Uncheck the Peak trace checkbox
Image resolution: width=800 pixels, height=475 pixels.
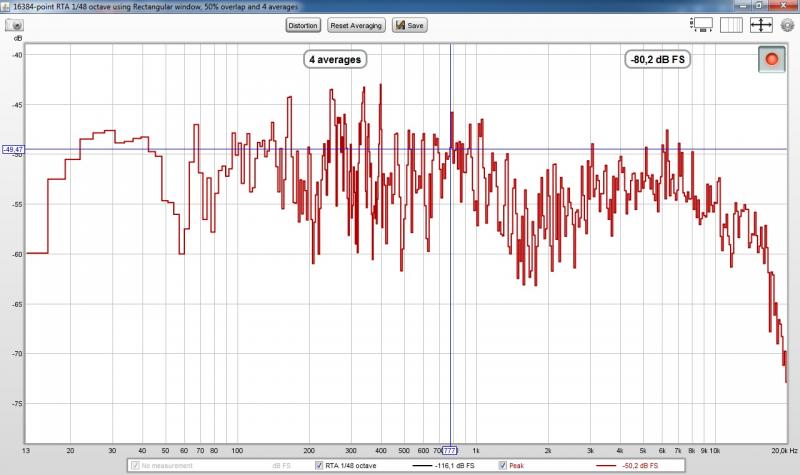[x=503, y=466]
